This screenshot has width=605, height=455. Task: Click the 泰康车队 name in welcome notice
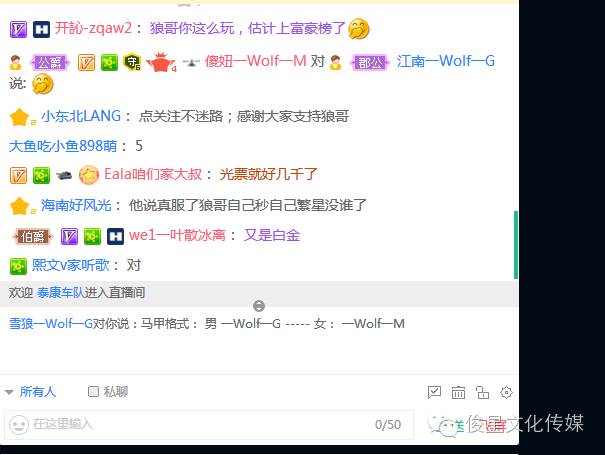point(61,293)
